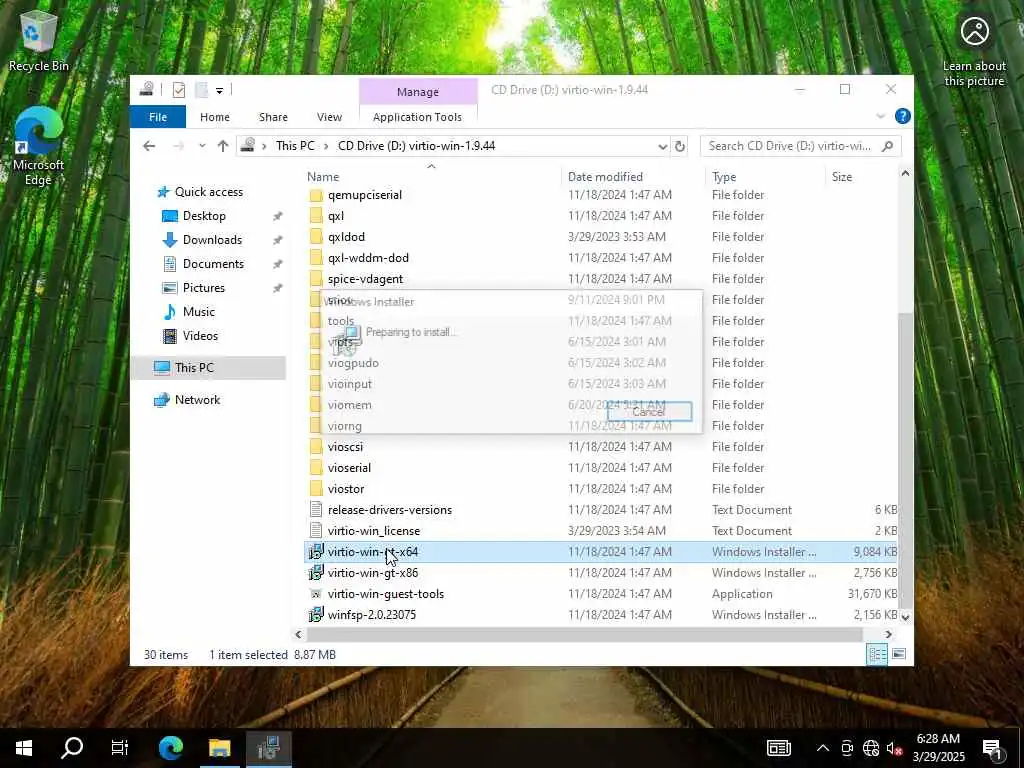Image resolution: width=1024 pixels, height=768 pixels.
Task: Switch to the Share ribbon tab
Action: point(273,117)
